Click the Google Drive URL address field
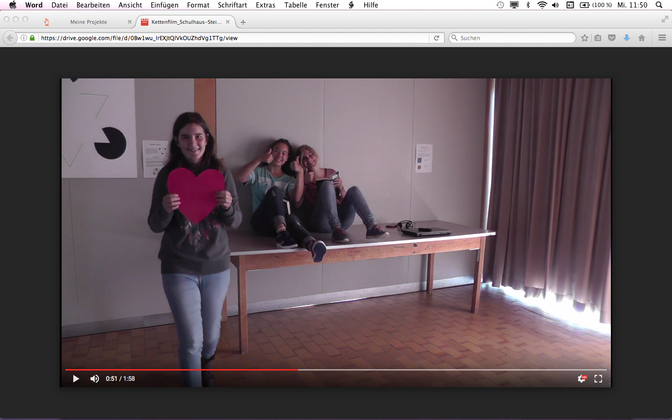The height and width of the screenshot is (420, 672). point(230,38)
